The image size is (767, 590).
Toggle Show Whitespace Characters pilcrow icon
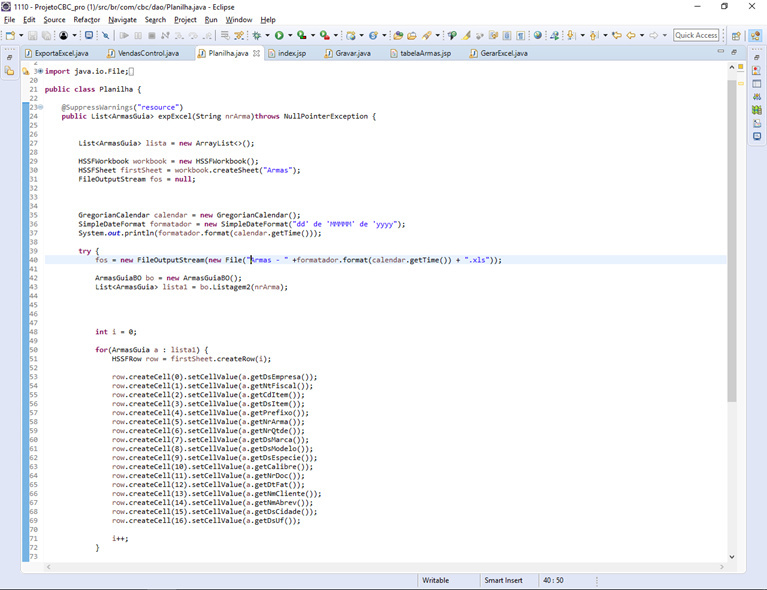(x=521, y=35)
